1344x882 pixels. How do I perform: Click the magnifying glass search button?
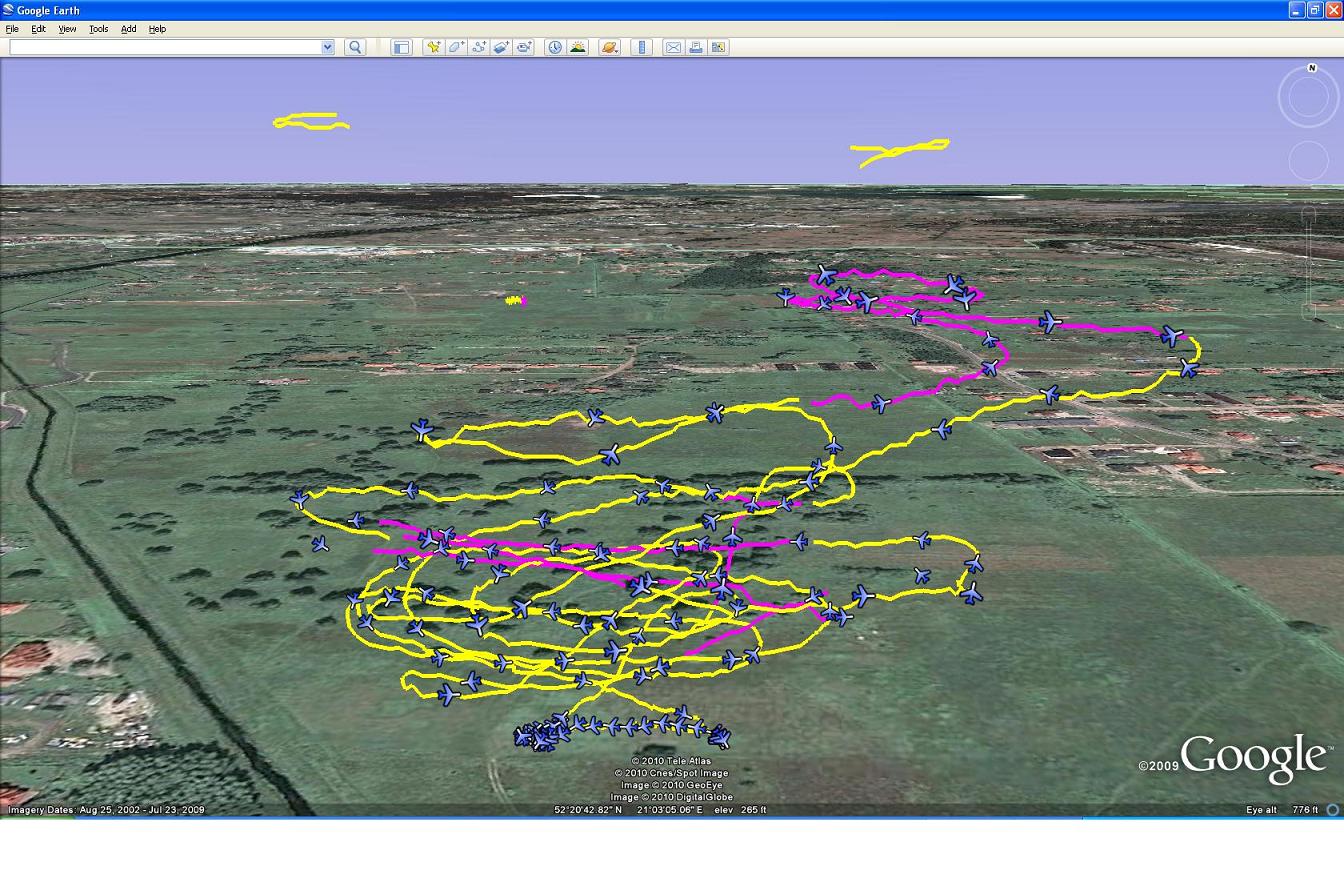tap(354, 47)
